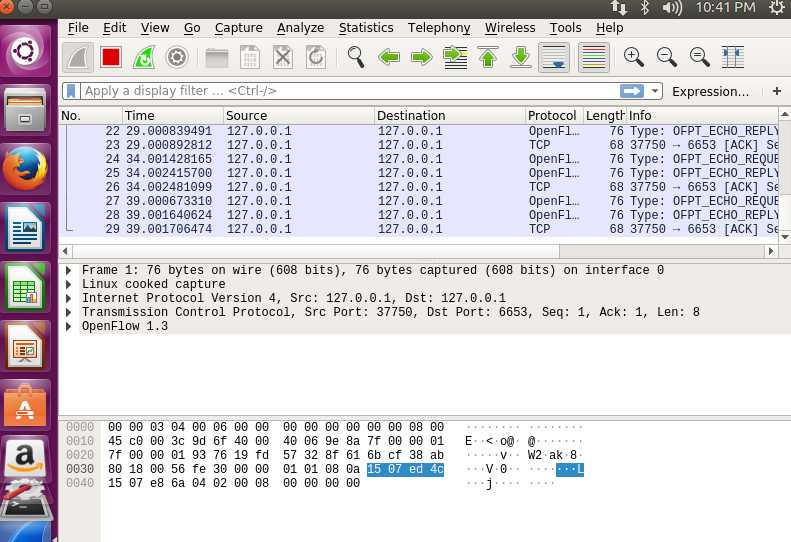The image size is (791, 542).
Task: Select packet number 29 TCP row
Action: 419,229
